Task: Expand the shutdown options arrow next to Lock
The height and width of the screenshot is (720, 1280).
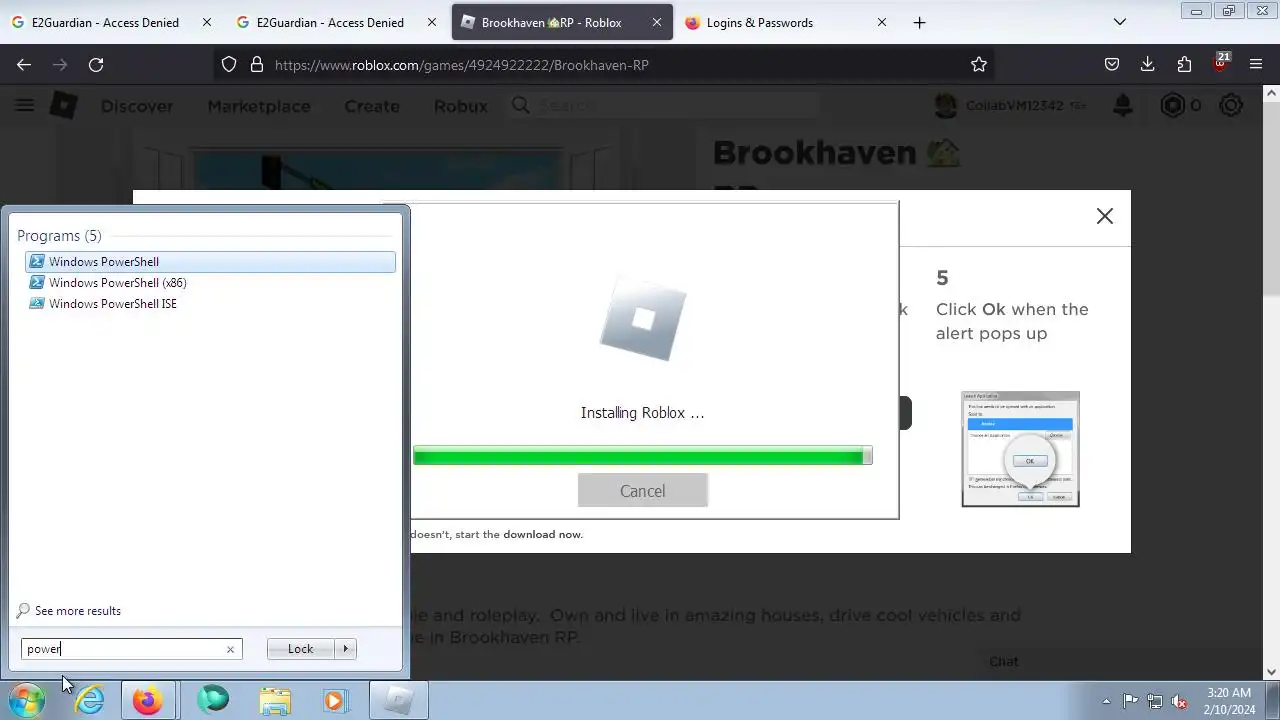Action: click(x=346, y=649)
